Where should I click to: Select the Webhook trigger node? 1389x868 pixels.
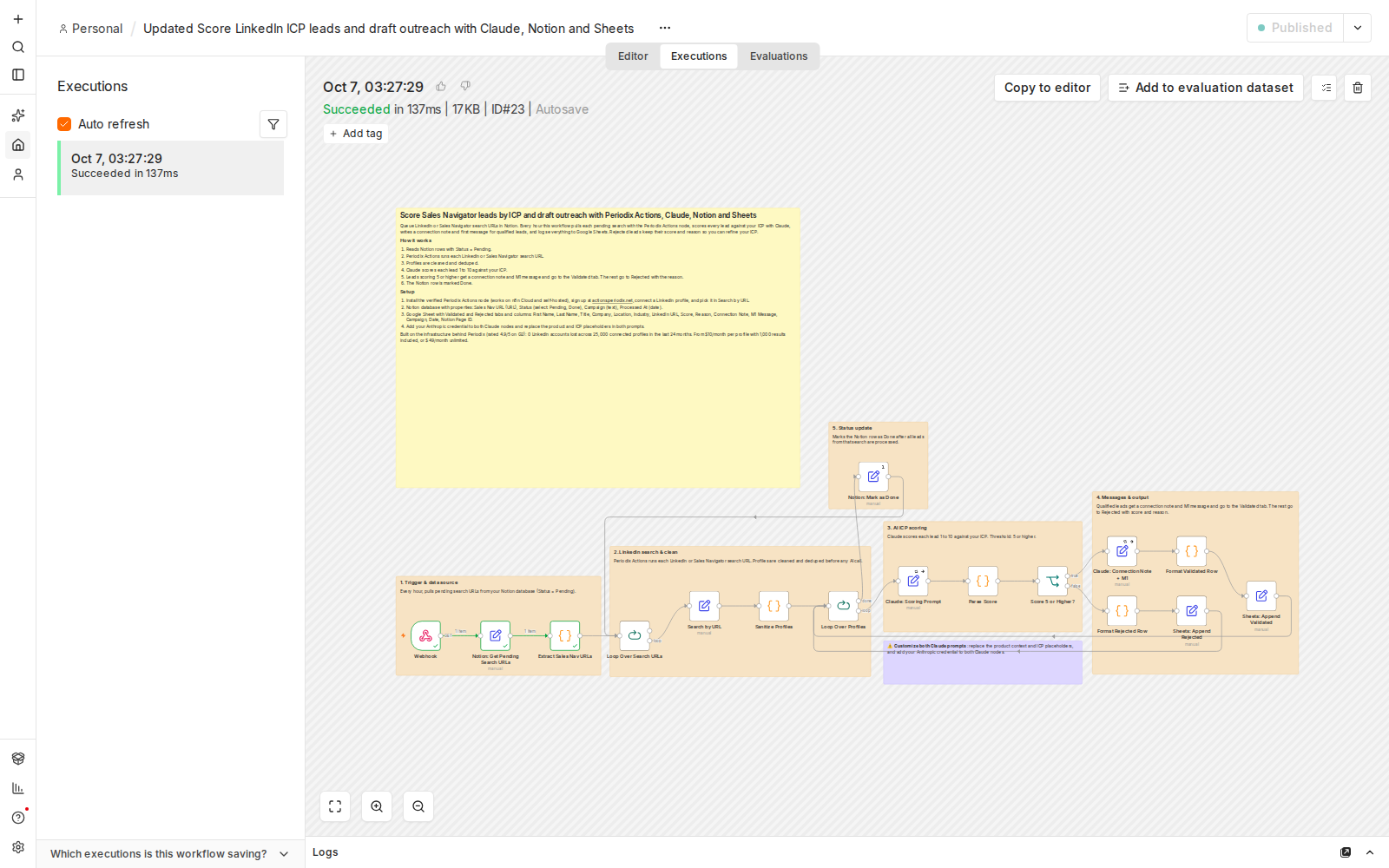425,635
